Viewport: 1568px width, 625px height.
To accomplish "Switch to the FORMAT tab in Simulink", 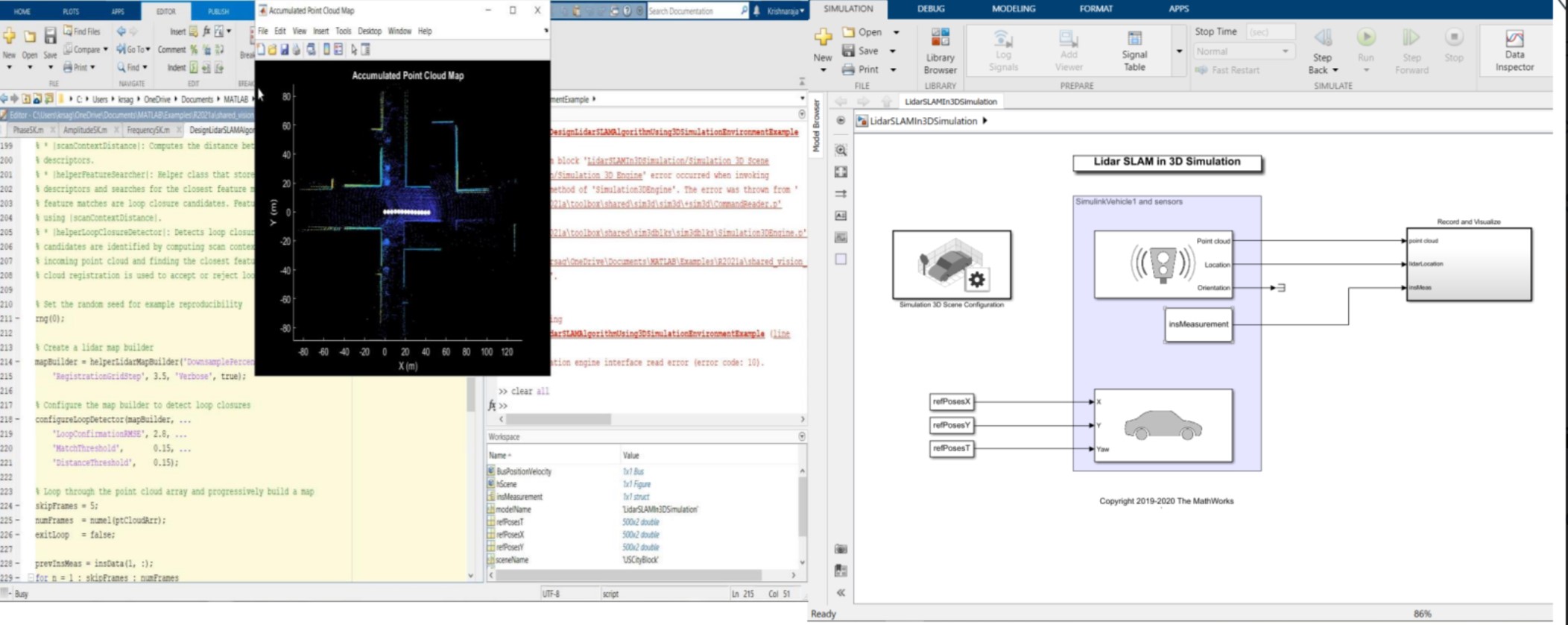I will (x=1096, y=9).
